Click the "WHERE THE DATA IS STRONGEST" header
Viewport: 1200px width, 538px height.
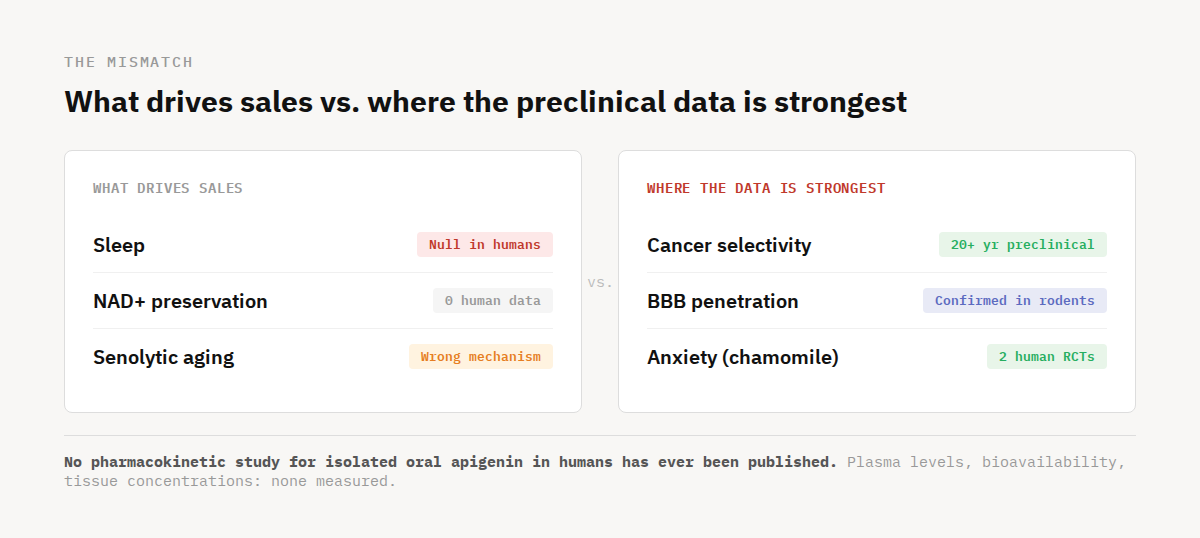point(765,188)
